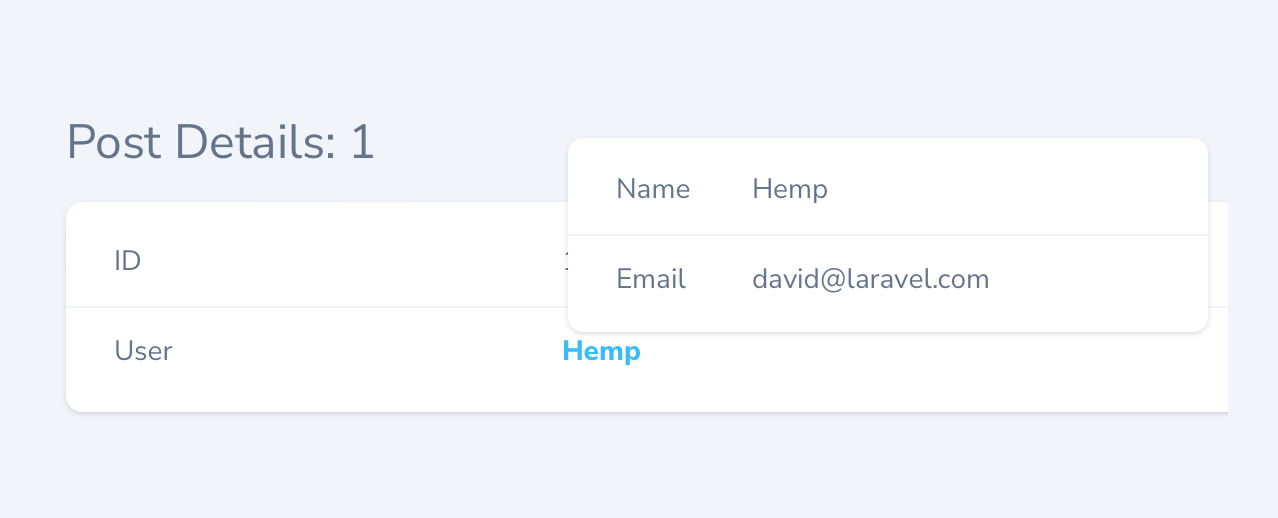Open the blue Hemp user link
Viewport: 1278px width, 518px height.
pos(601,352)
